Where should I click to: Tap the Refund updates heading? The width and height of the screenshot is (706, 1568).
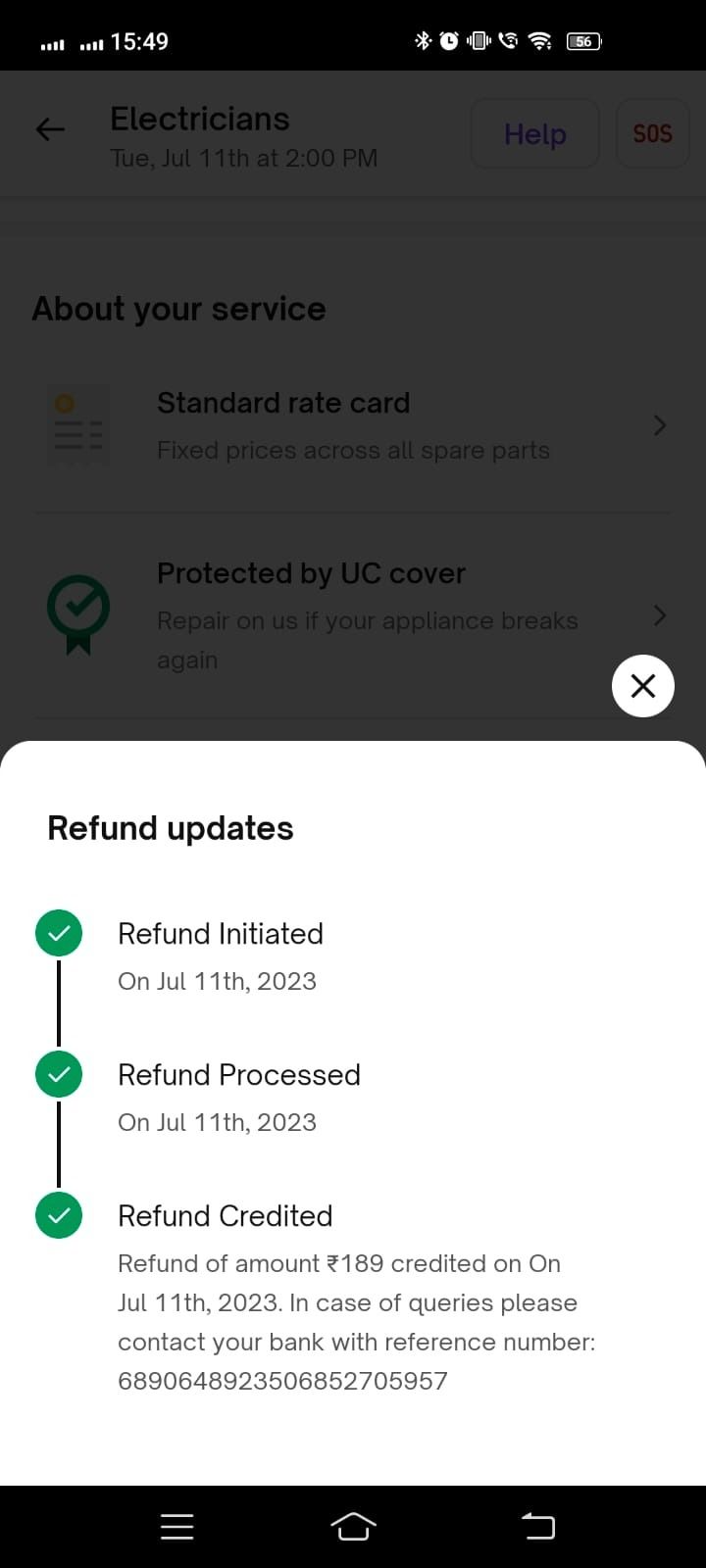(x=171, y=828)
